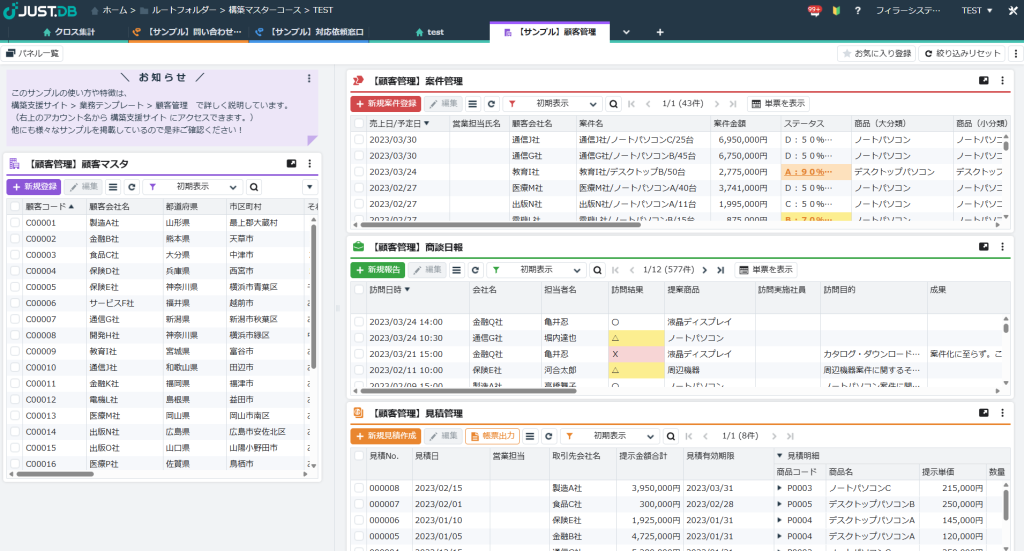Maximize the 顧客マスタ panel
The width and height of the screenshot is (1024, 551).
tap(291, 164)
